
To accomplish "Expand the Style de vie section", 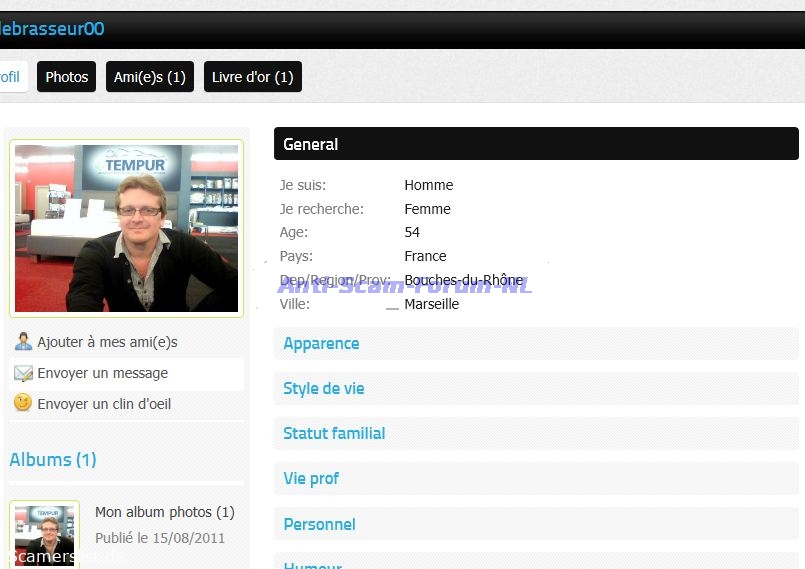I will (x=324, y=388).
